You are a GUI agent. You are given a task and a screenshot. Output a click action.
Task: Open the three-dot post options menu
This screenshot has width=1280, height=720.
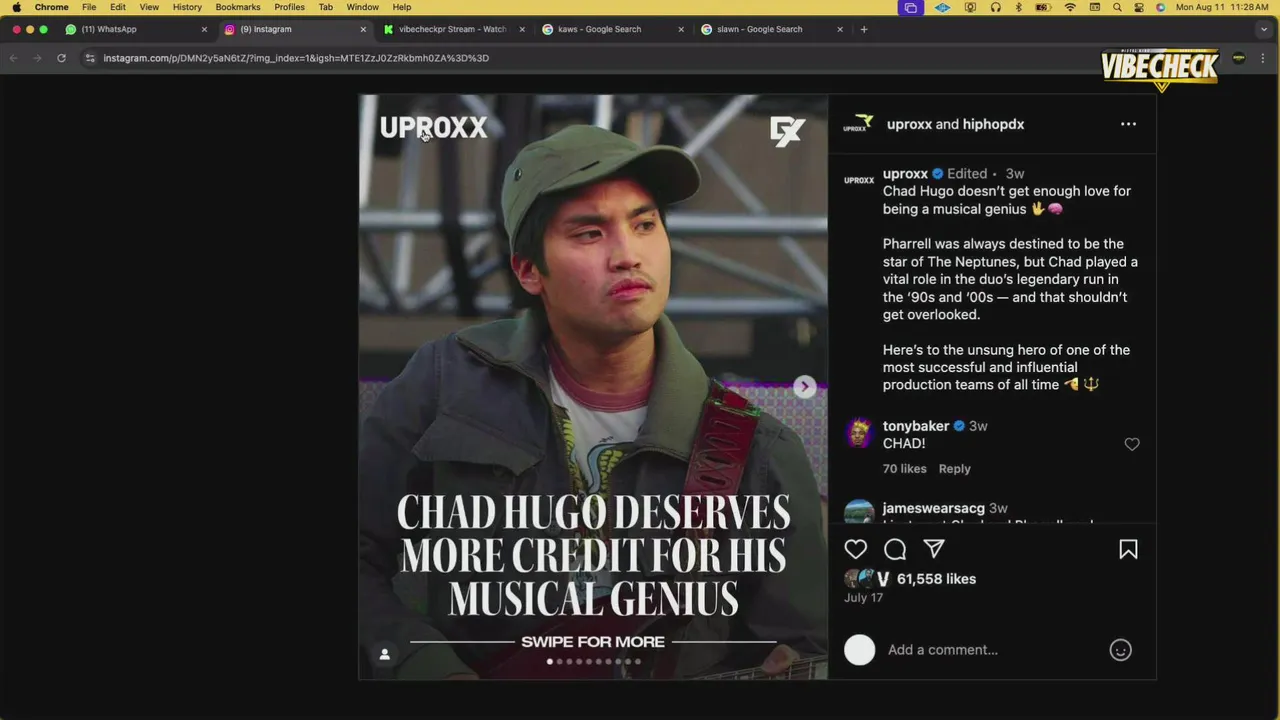click(1128, 124)
